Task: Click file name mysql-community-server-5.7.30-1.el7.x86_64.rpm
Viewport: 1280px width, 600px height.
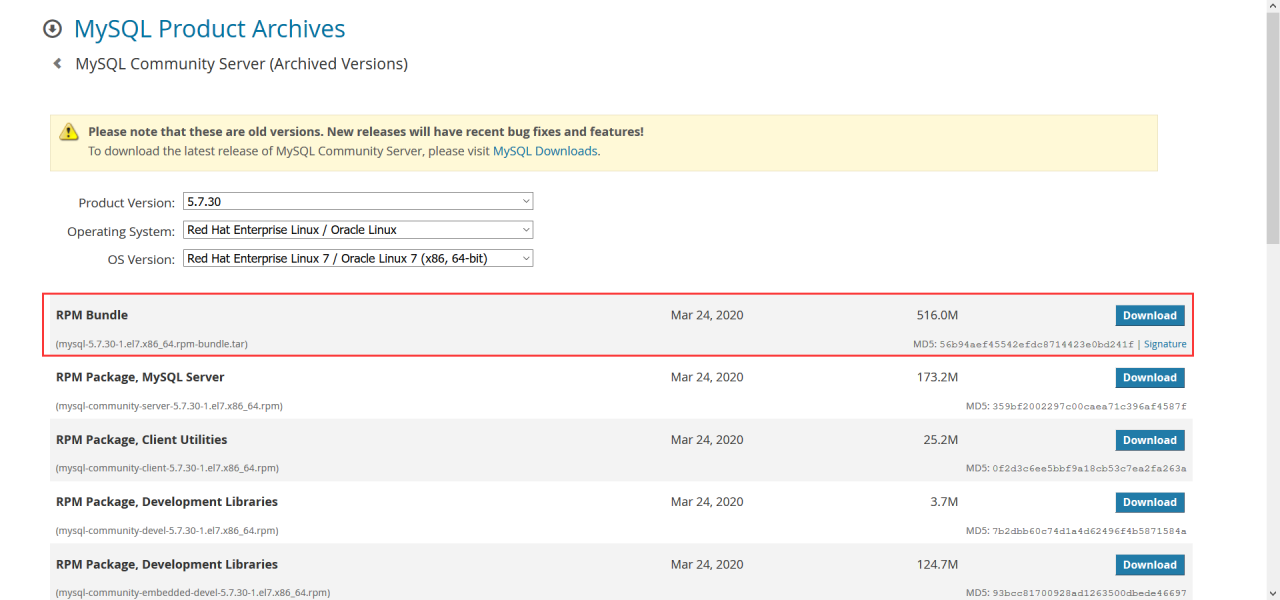Action: (169, 406)
